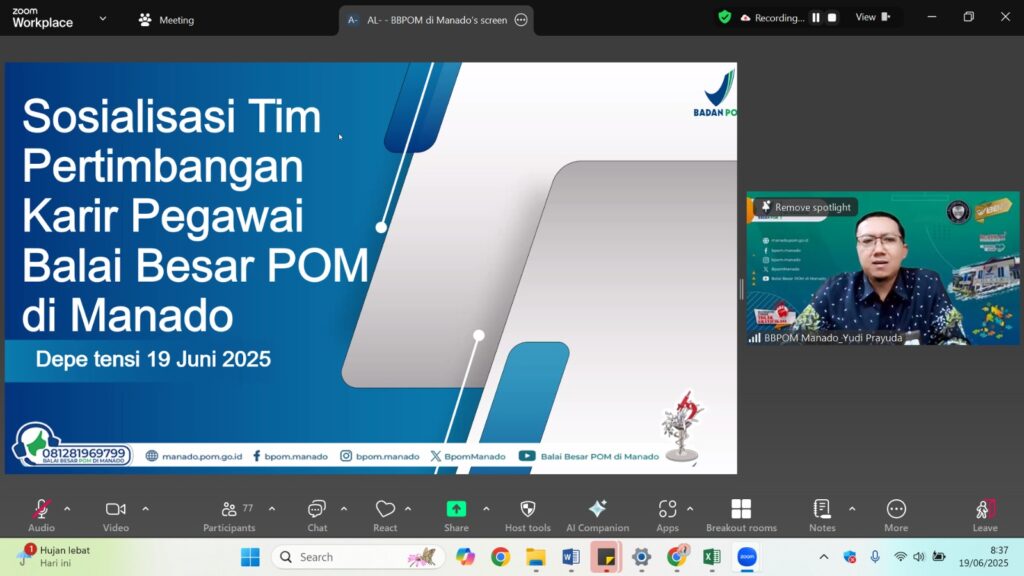Click "manado.pom.go.id" on the shared slide
This screenshot has width=1024, height=576.
pos(202,456)
